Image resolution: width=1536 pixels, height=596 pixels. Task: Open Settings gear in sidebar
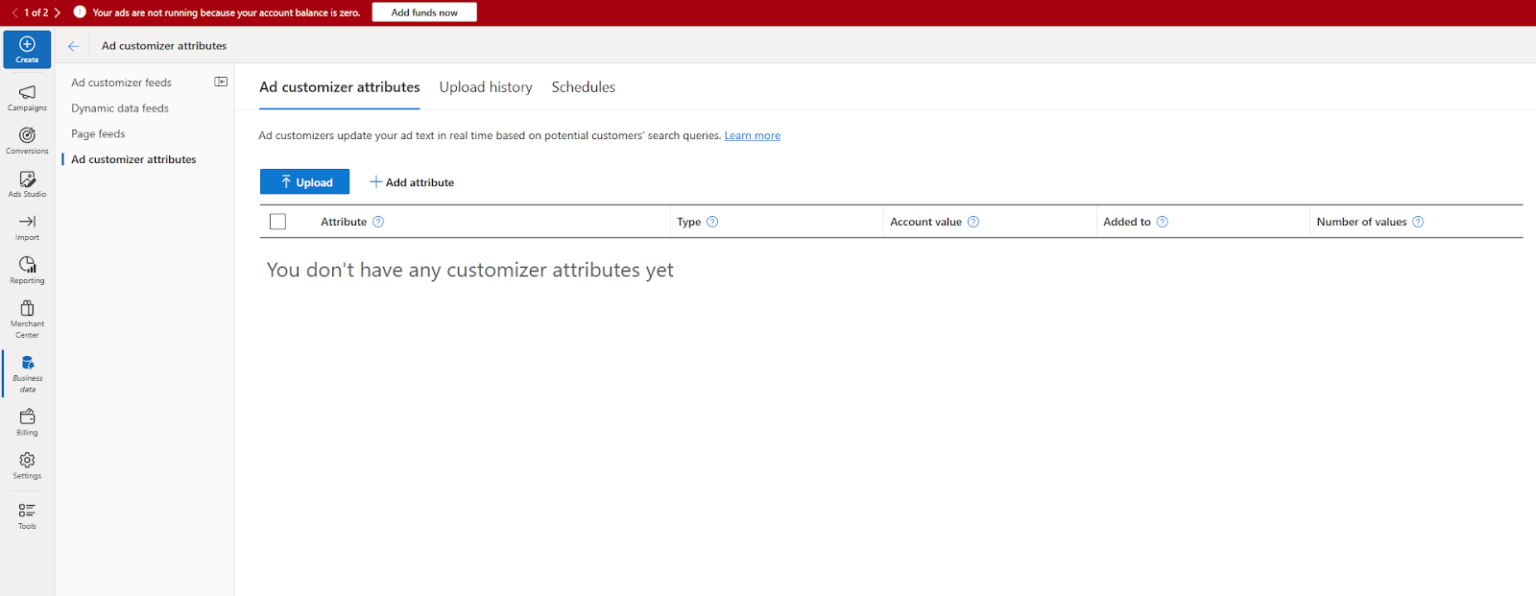tap(27, 461)
